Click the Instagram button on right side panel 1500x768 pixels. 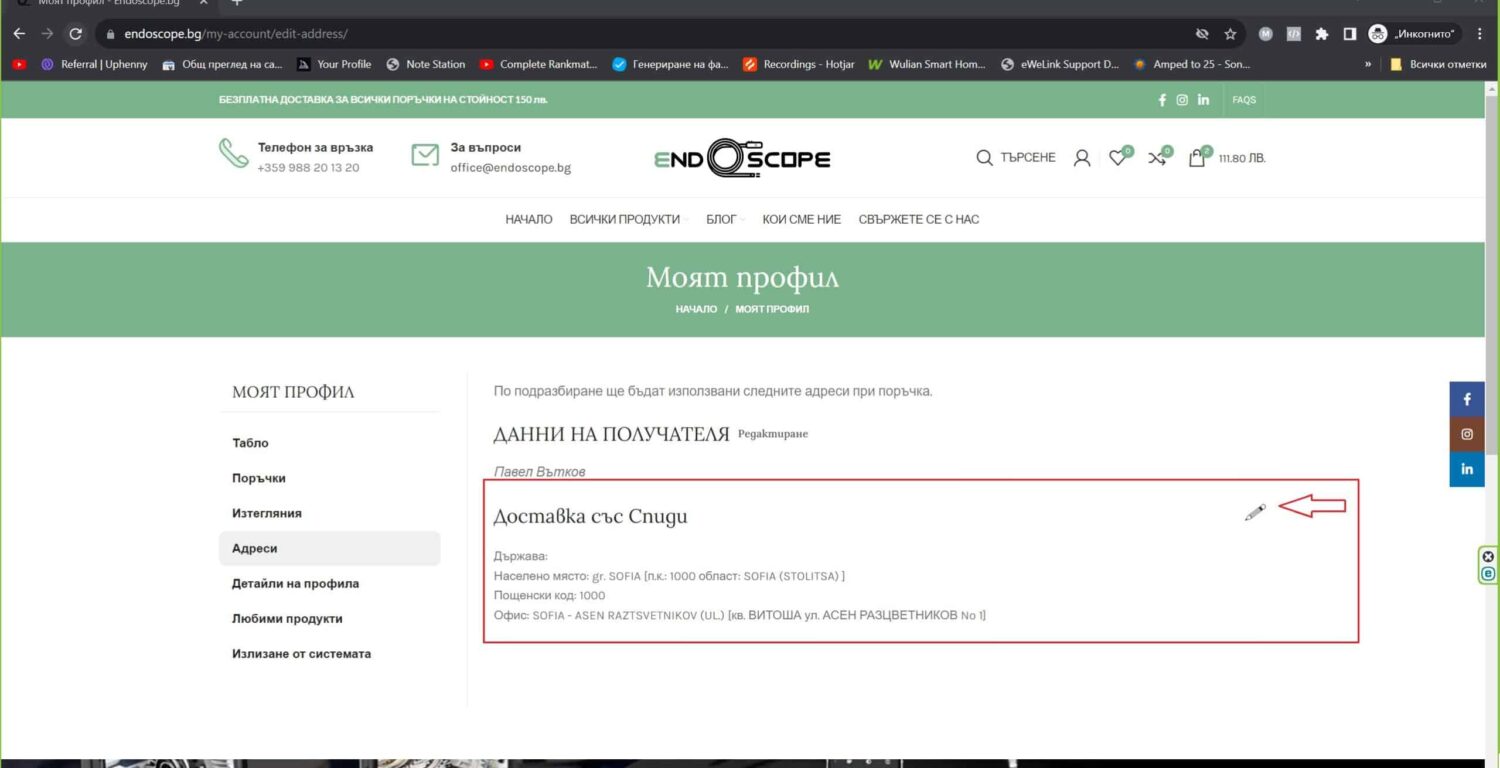point(1467,434)
